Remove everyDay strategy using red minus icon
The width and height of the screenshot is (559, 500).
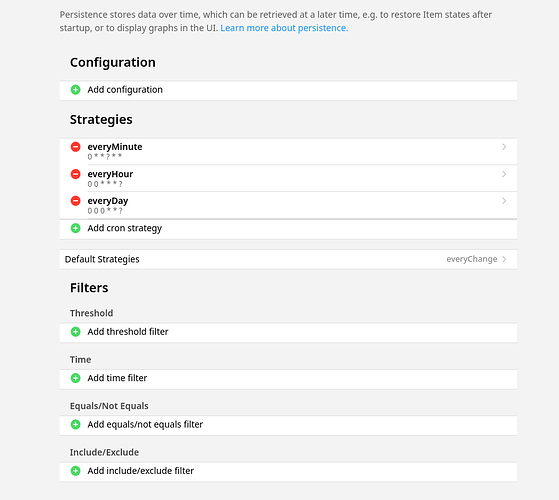pos(76,201)
